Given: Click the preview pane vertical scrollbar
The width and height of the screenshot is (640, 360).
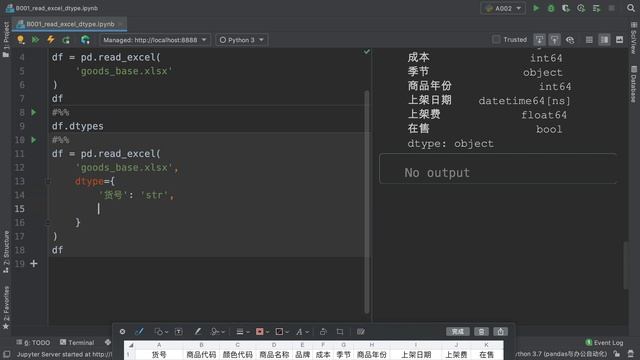Looking at the screenshot, I should (x=626, y=265).
